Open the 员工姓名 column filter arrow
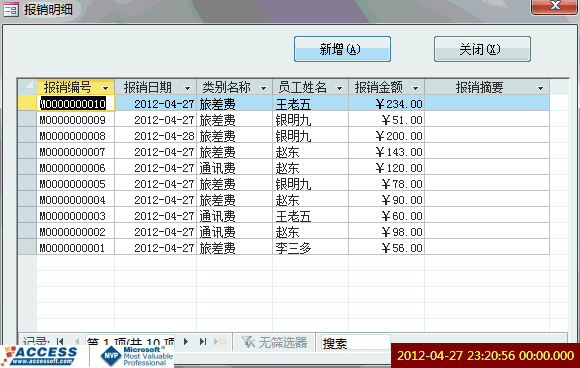This screenshot has height=368, width=580. click(339, 88)
